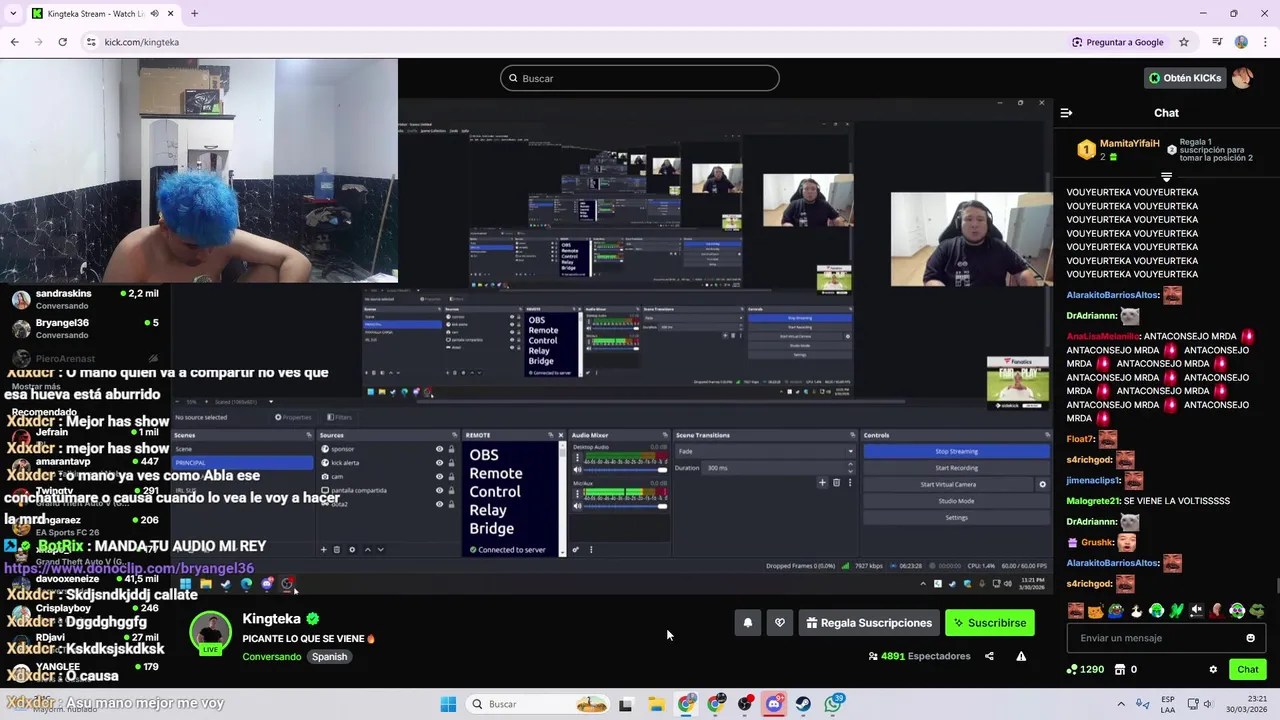Click Obtén KICKs button

(1184, 78)
